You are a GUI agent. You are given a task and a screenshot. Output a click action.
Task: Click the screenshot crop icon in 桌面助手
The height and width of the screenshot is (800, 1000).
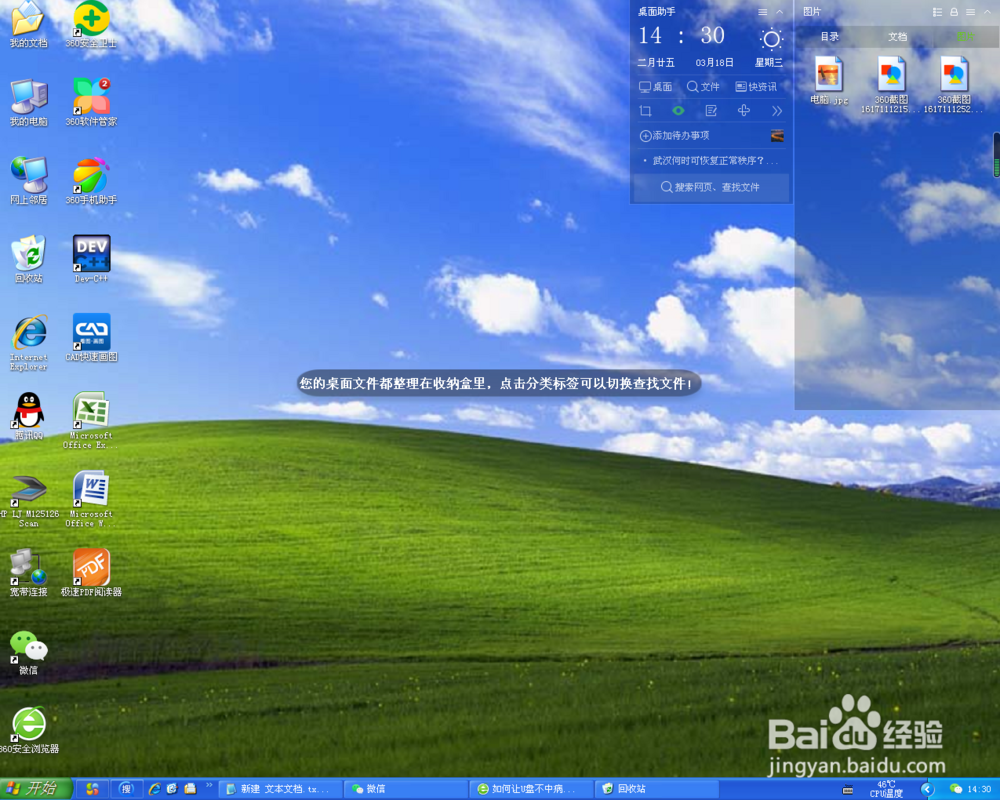(x=645, y=111)
